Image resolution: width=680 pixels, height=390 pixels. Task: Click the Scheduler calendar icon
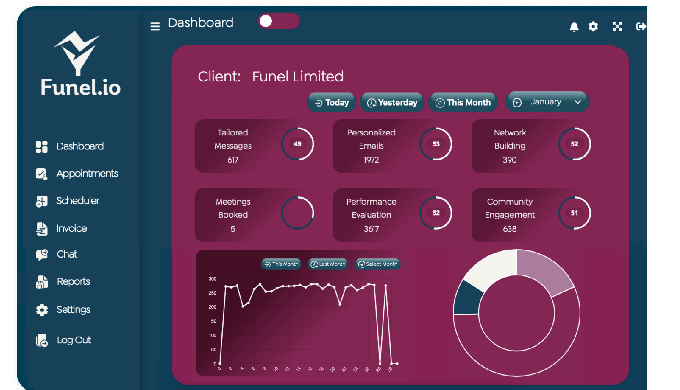[x=42, y=201]
